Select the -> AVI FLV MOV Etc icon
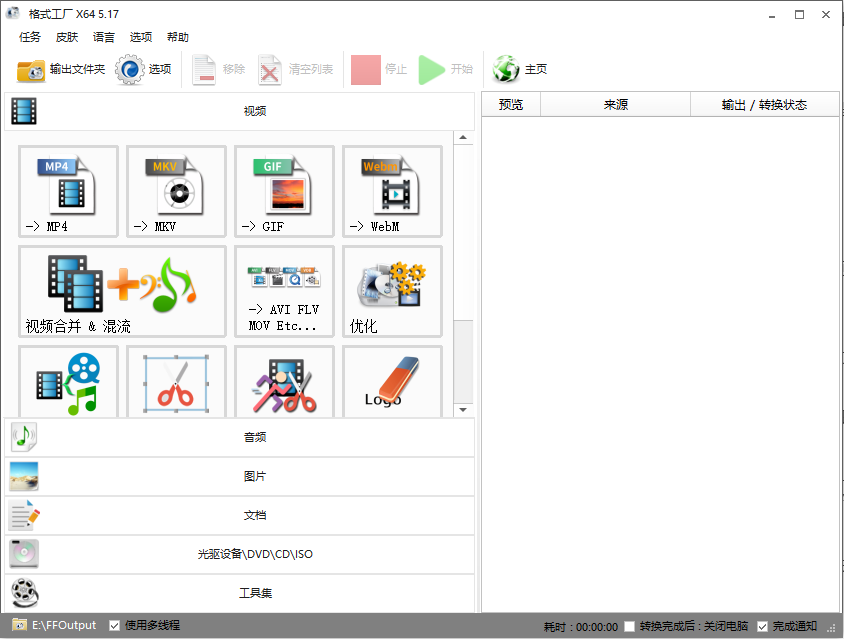Image resolution: width=844 pixels, height=639 pixels. tap(284, 291)
